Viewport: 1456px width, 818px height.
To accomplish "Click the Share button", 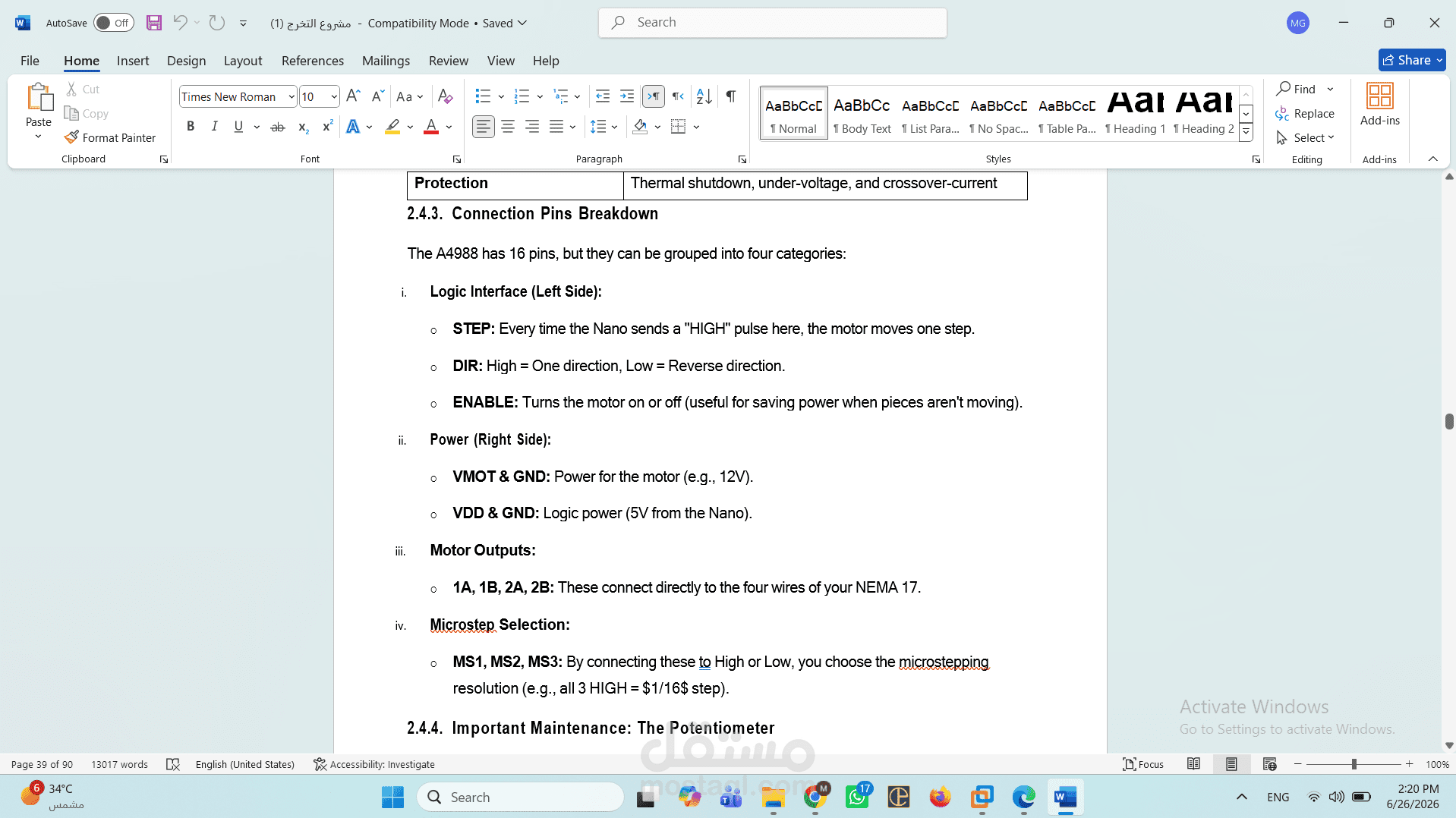I will [x=1411, y=60].
